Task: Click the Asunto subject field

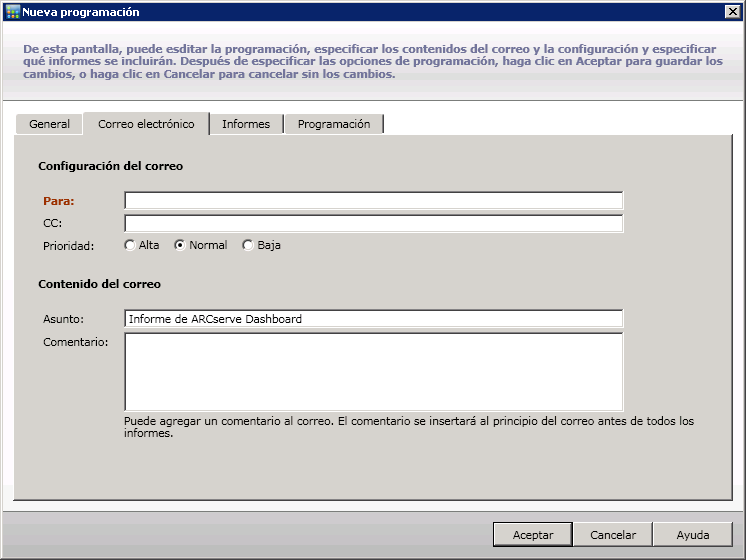Action: (x=373, y=318)
